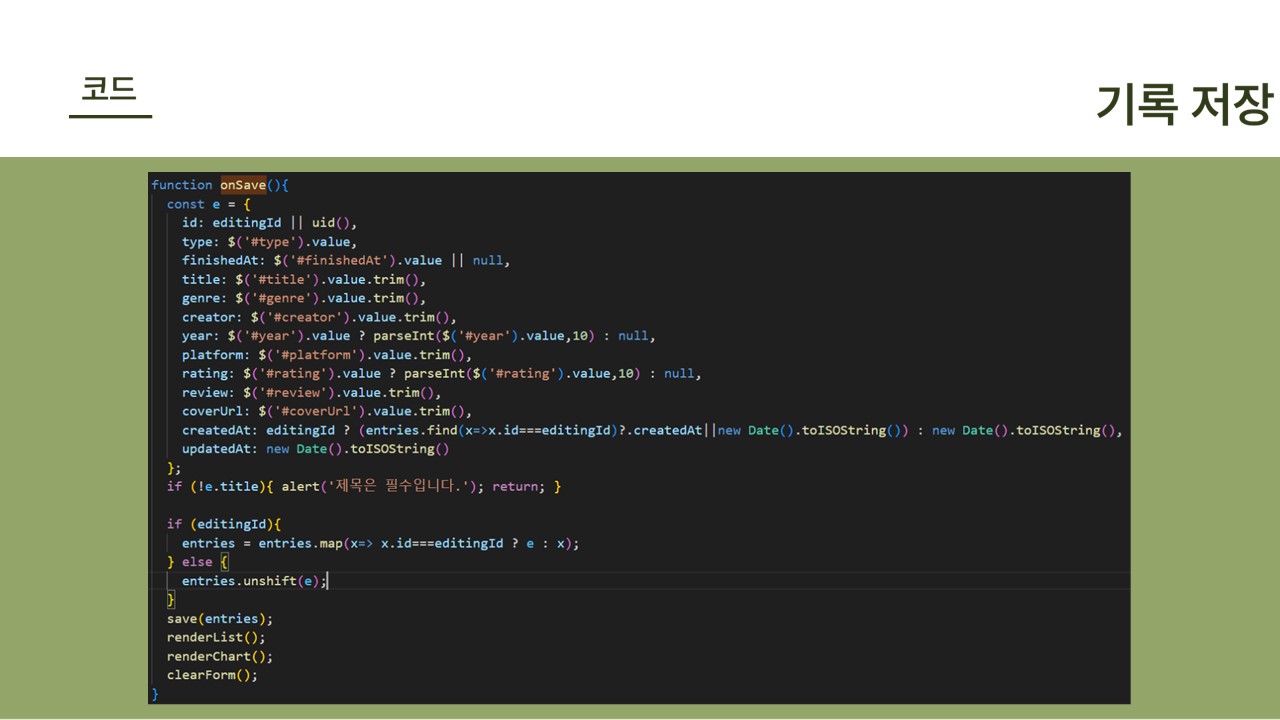Click the renderList(); call

216,637
